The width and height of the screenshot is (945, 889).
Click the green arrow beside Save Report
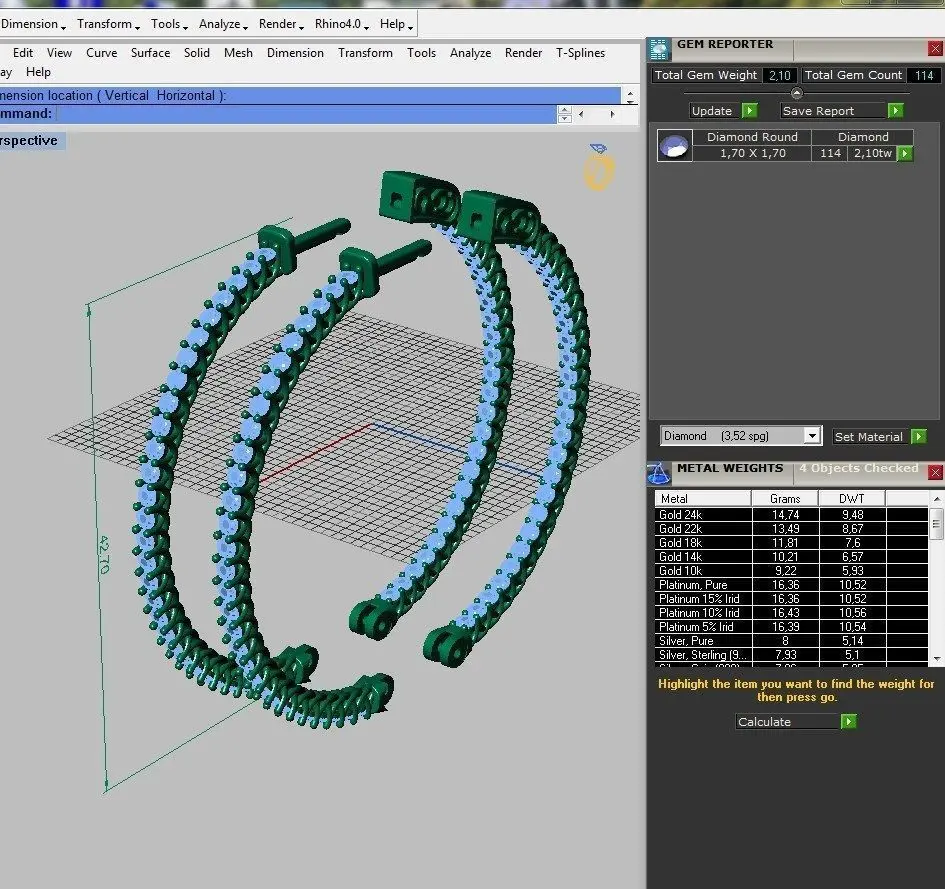(x=896, y=111)
